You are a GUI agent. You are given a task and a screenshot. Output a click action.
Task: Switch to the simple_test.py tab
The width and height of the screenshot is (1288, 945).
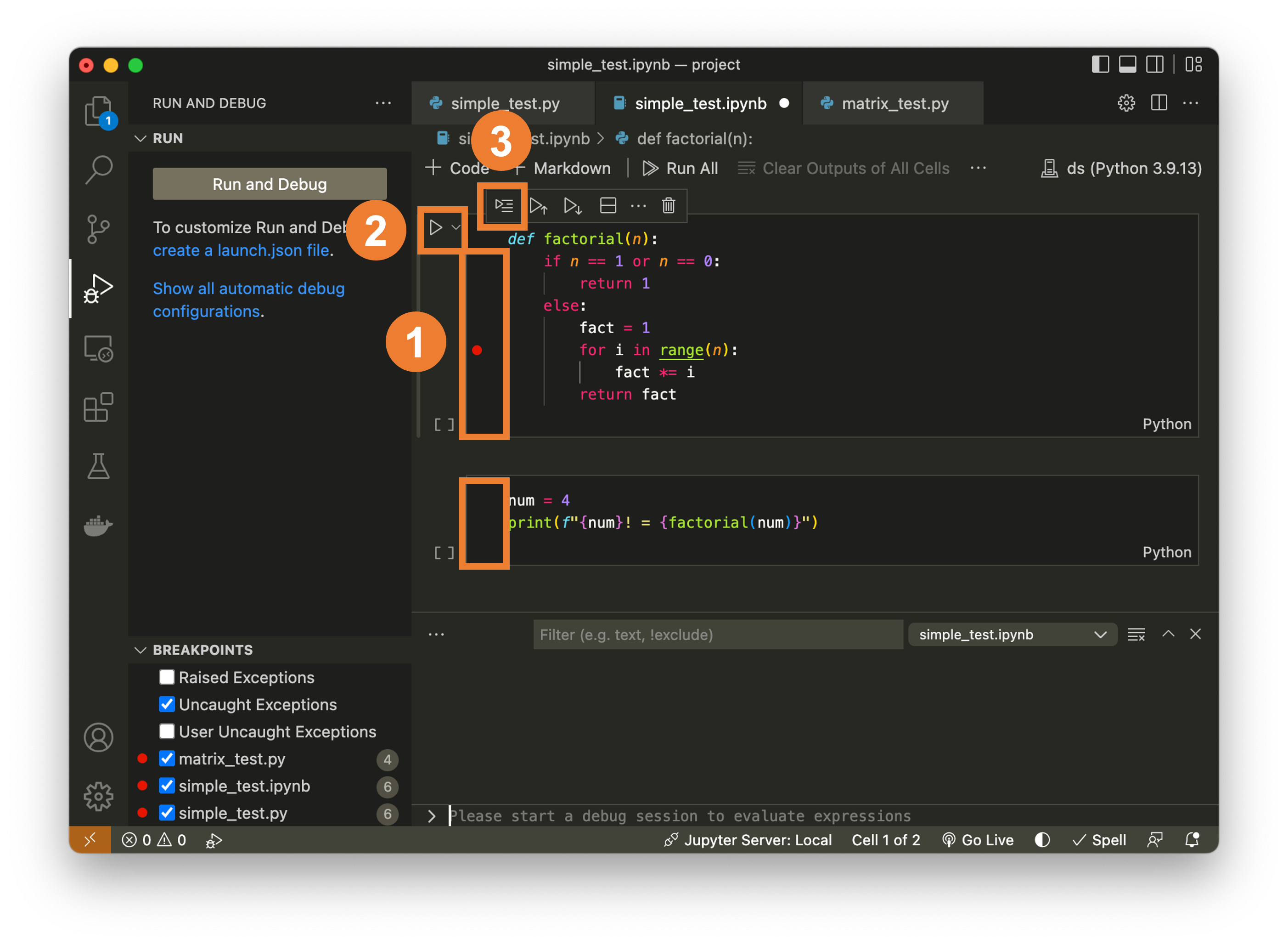coord(503,103)
